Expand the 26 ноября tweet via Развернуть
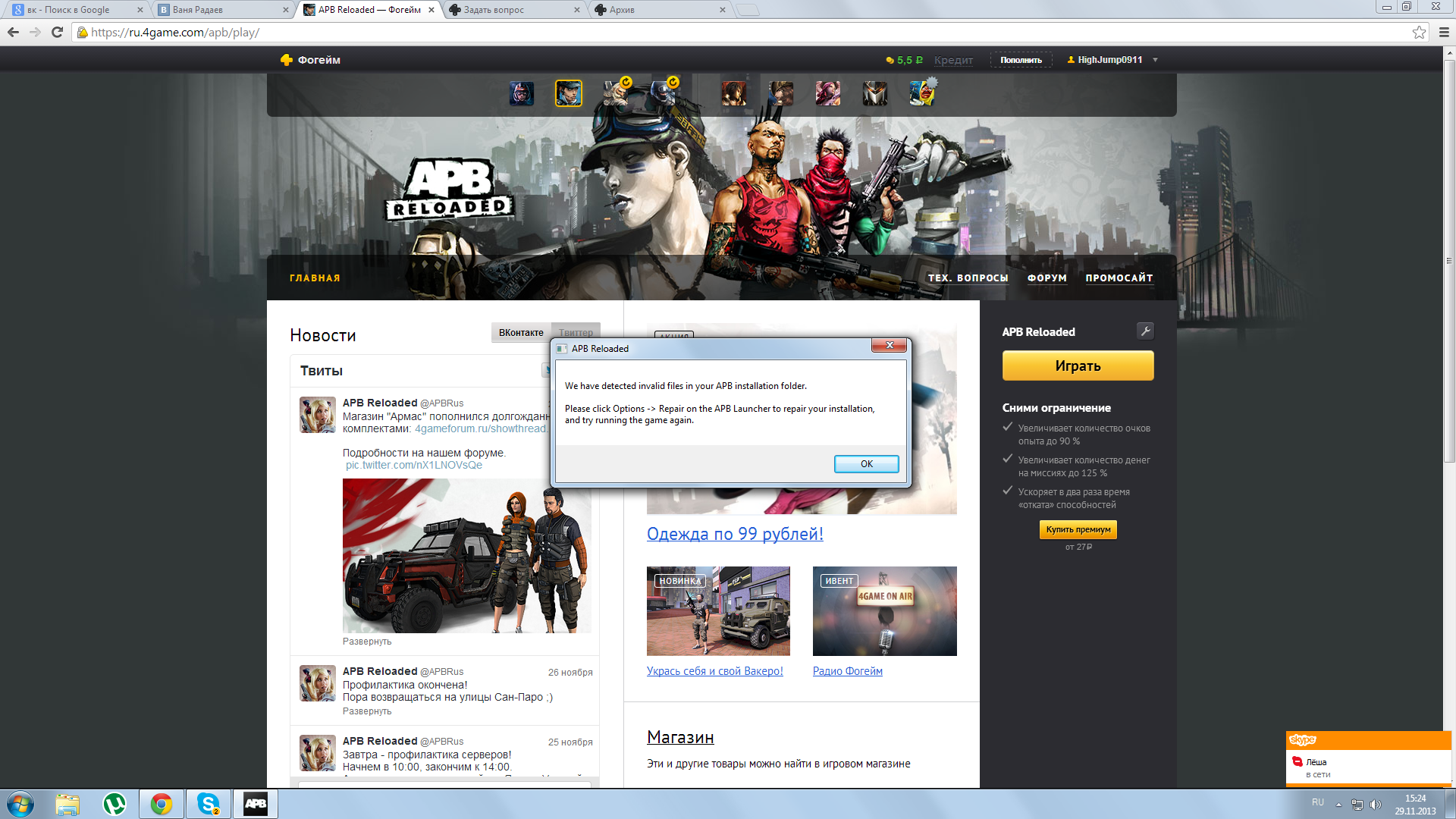Viewport: 1456px width, 819px height. (367, 711)
